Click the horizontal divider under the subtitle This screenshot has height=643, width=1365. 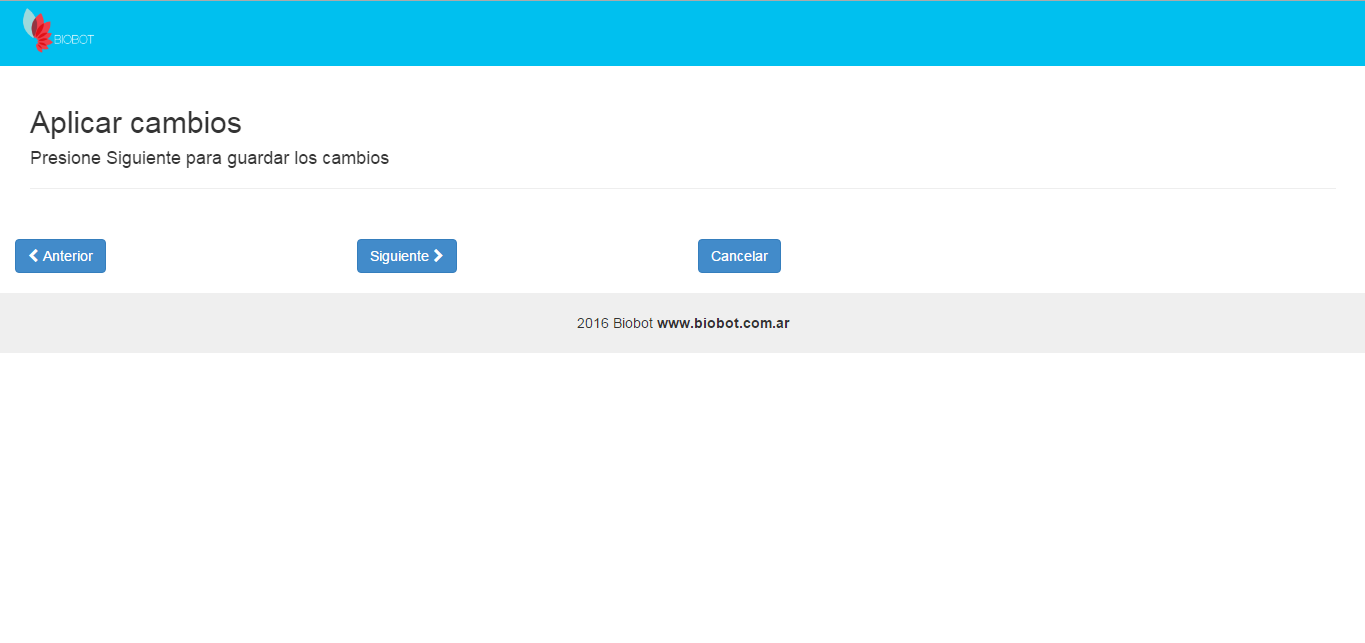click(682, 188)
